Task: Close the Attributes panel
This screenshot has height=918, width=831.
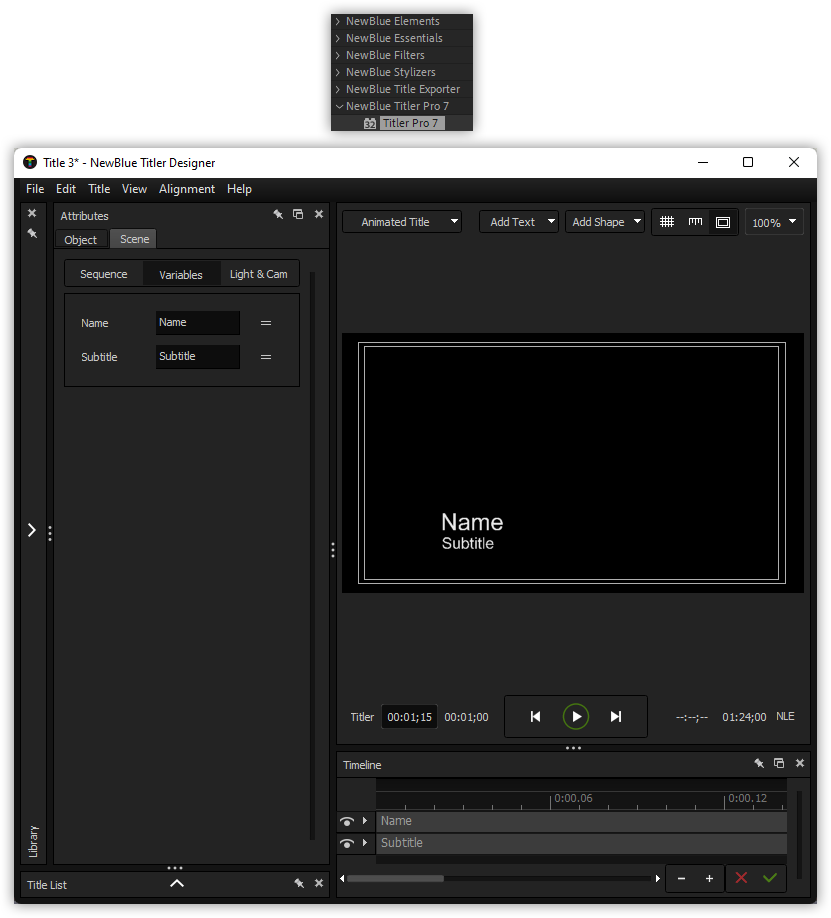Action: click(319, 214)
